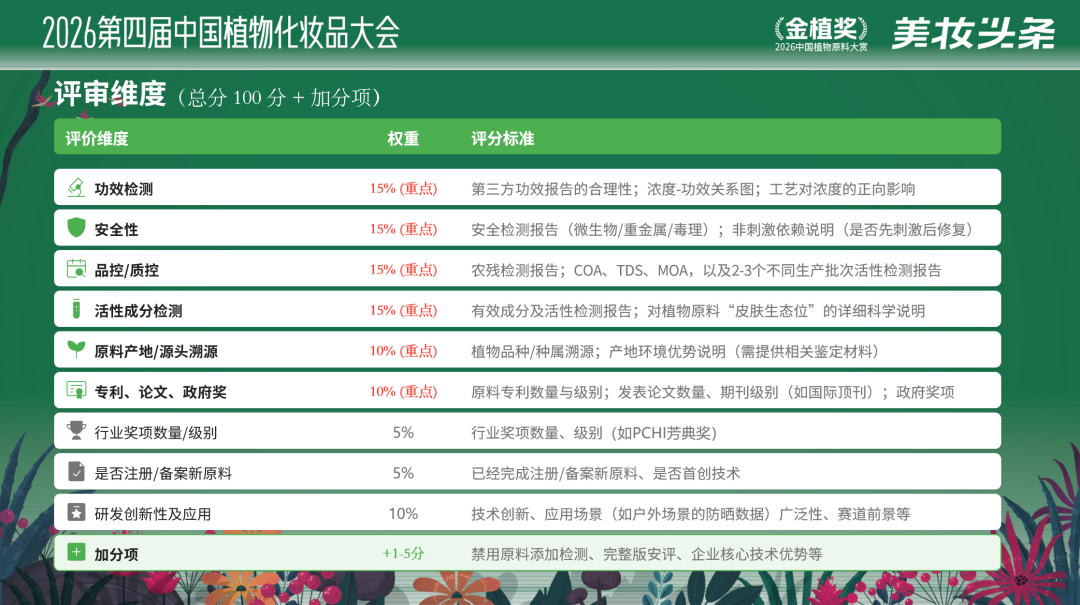Click the green shield icon beside 安全性
Viewport: 1080px width, 605px height.
tap(76, 227)
